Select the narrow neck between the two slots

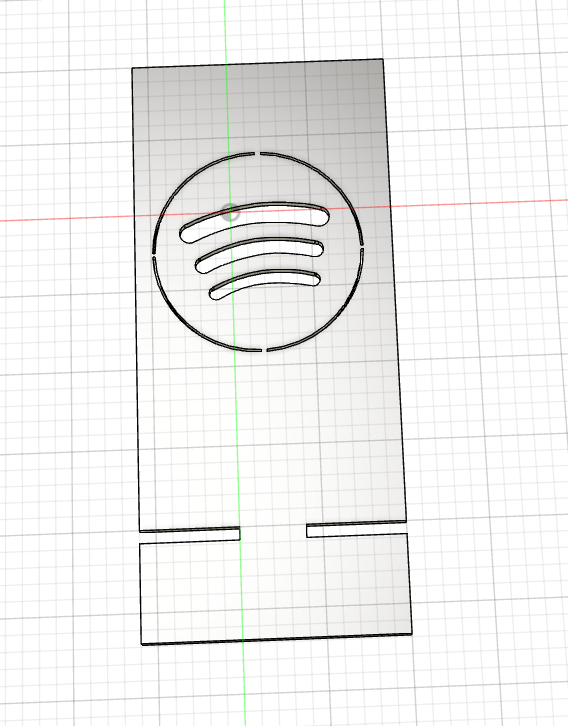[273, 532]
